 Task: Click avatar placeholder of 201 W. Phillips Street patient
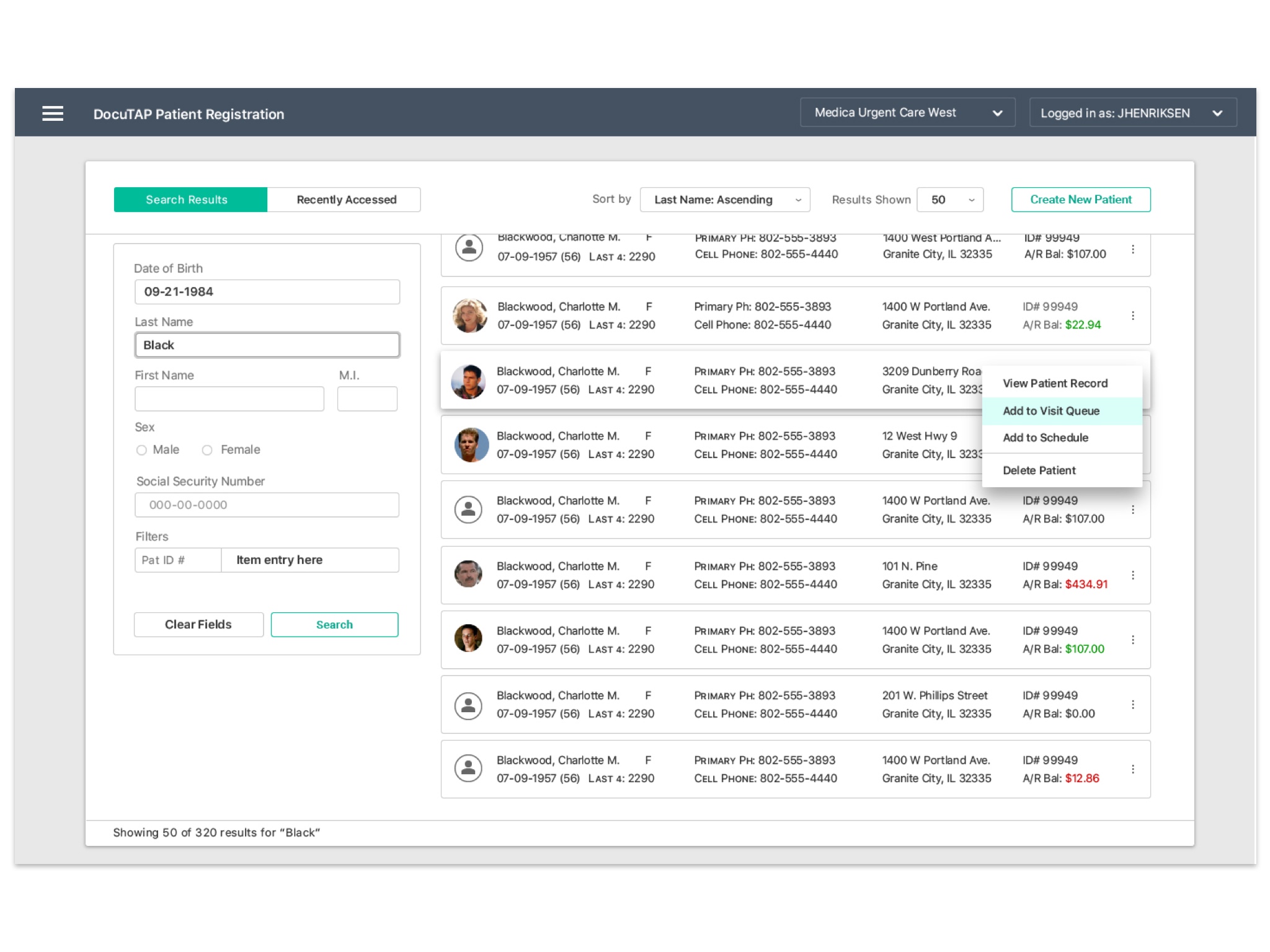468,705
